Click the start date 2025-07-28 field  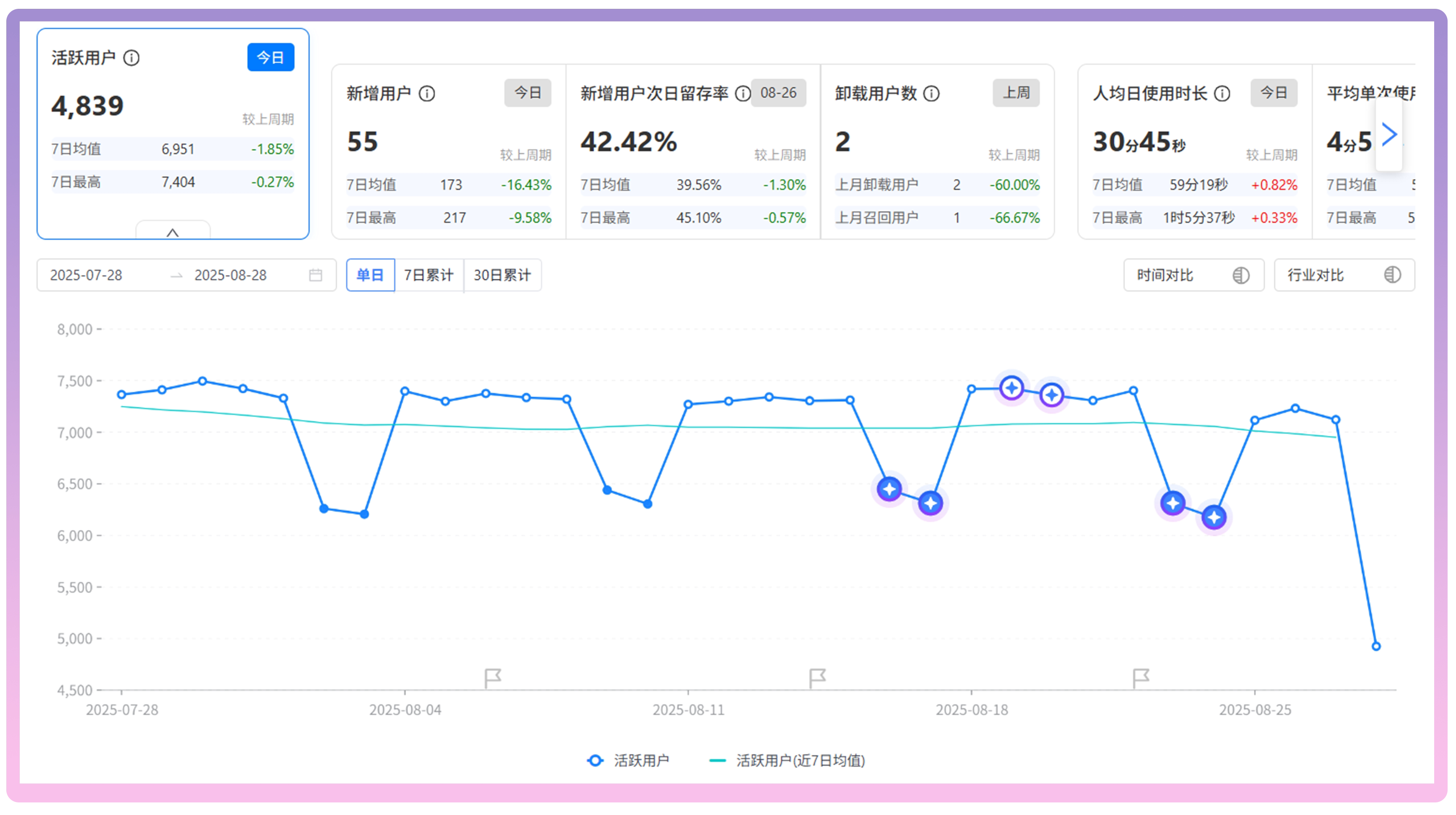(x=86, y=275)
